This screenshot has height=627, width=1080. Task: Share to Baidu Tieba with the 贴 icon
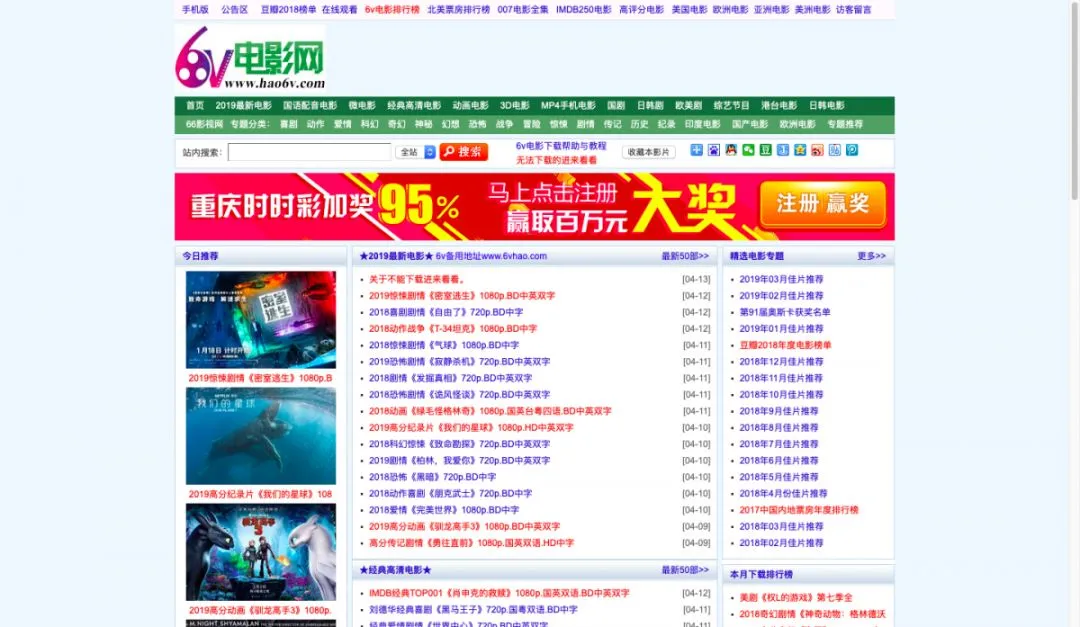[x=834, y=150]
